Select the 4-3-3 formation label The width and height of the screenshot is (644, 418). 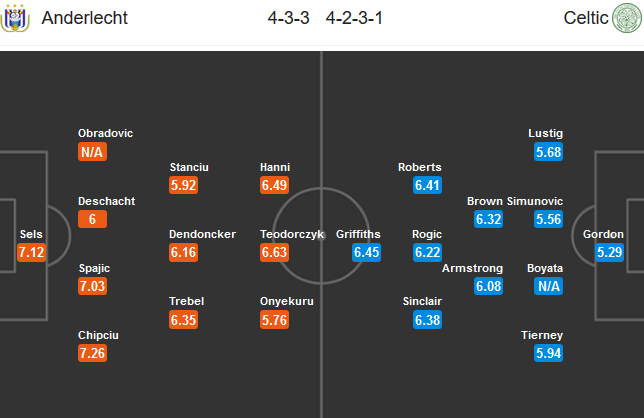(x=288, y=18)
